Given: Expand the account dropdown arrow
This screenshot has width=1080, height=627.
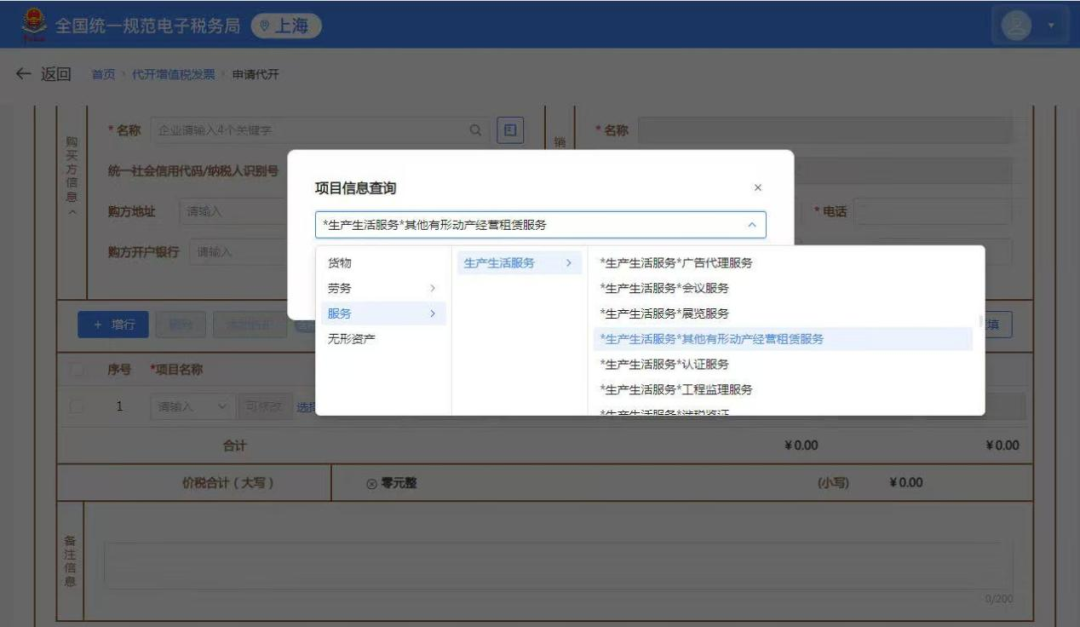Looking at the screenshot, I should click(x=1051, y=25).
